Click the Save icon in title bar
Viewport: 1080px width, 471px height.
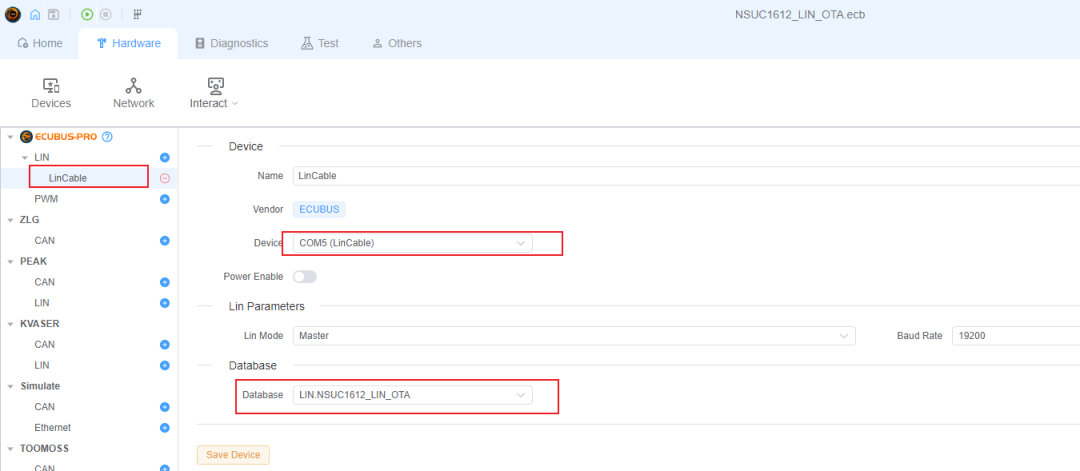[x=52, y=14]
